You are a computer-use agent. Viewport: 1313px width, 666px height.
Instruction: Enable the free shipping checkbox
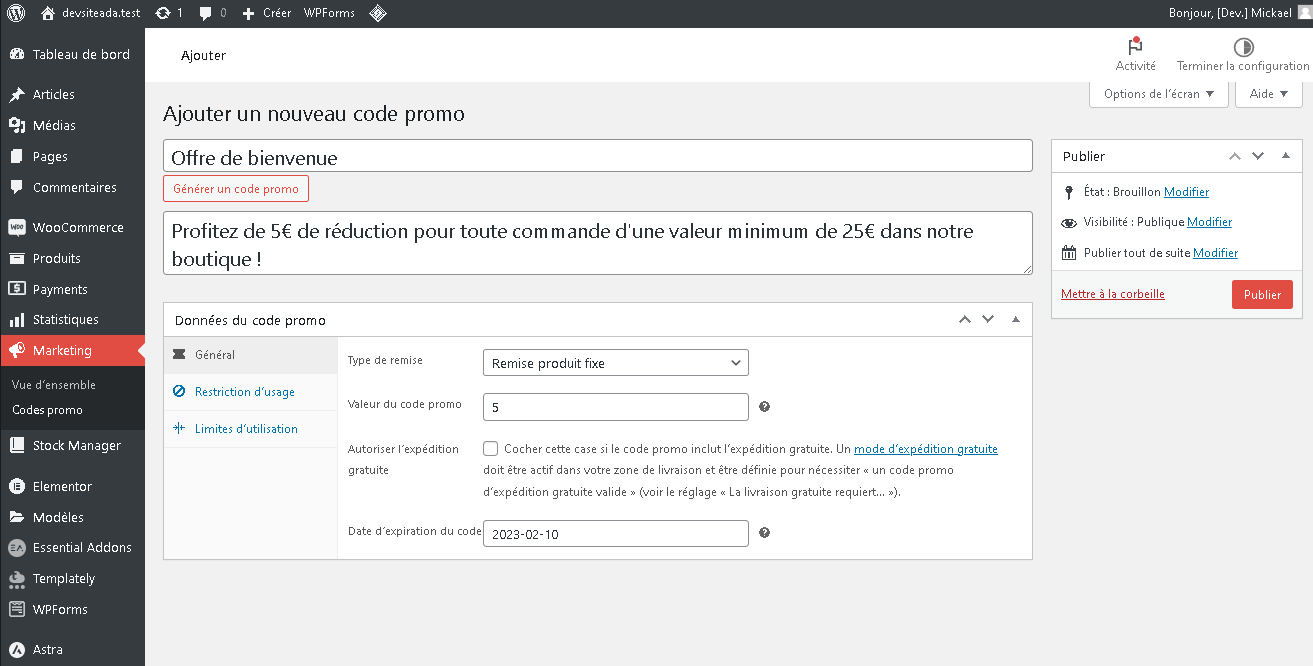click(x=490, y=449)
